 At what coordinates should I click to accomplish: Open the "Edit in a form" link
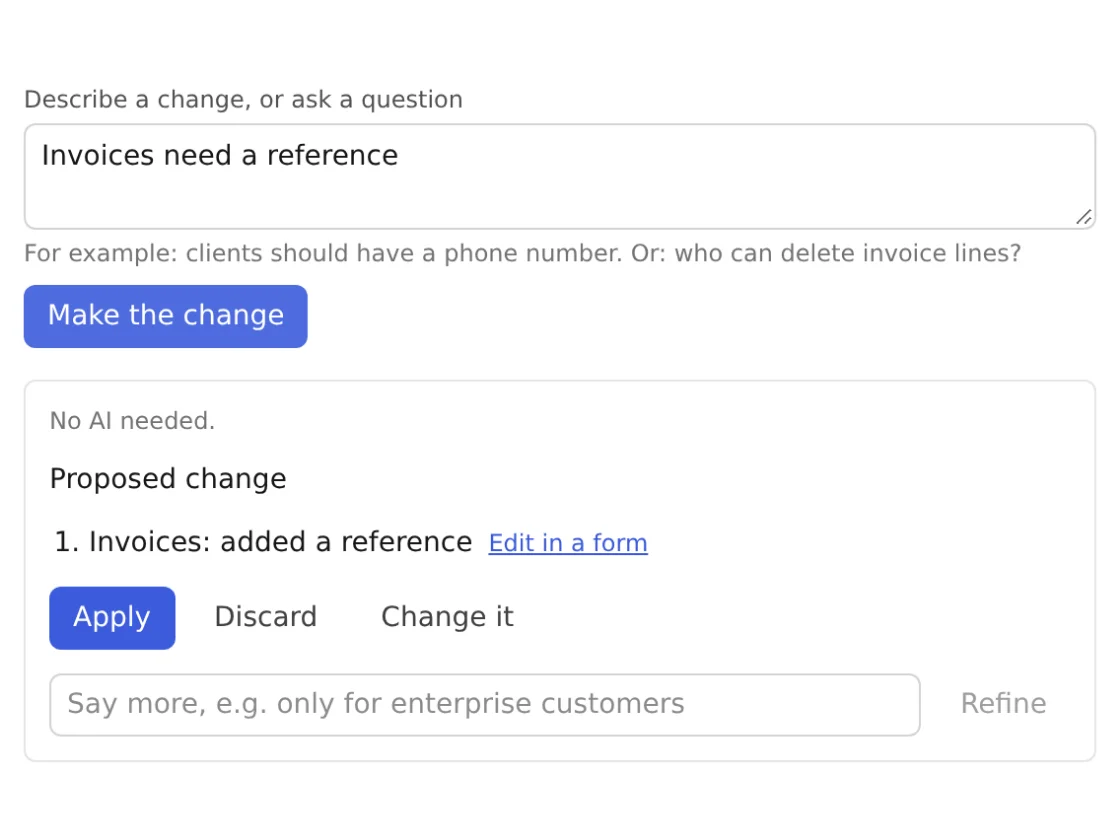coord(568,543)
